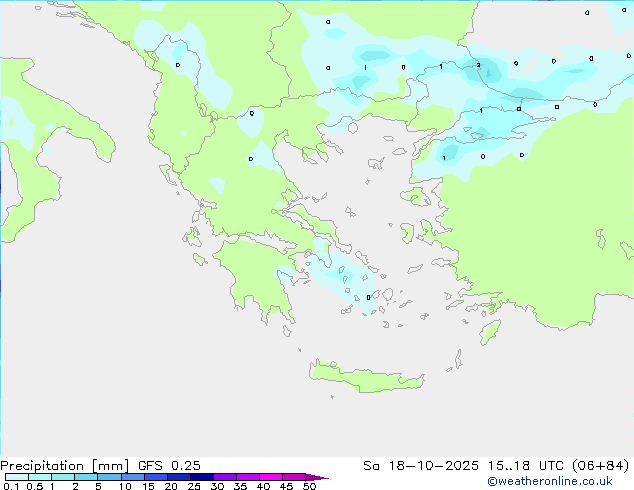
Task: Click the 'Sa 18-10-2025' forecast date text
Action: coord(421,466)
